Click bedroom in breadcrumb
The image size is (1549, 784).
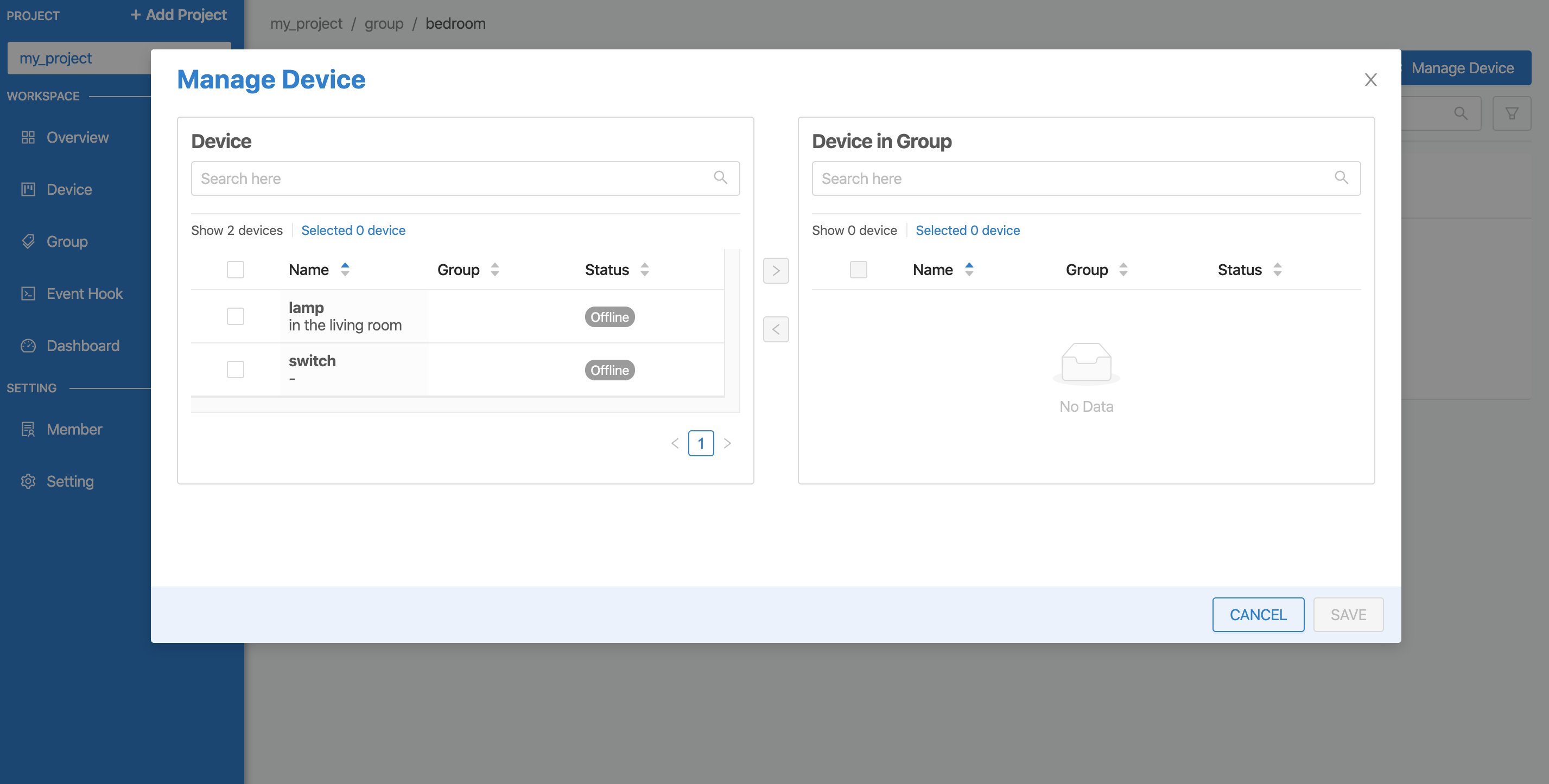pos(456,23)
